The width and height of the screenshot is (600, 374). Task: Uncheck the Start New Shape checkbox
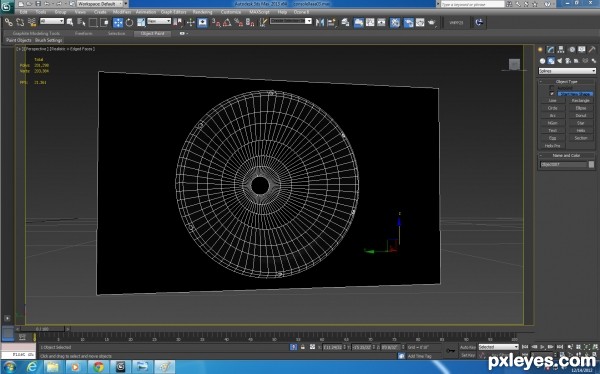(x=552, y=94)
